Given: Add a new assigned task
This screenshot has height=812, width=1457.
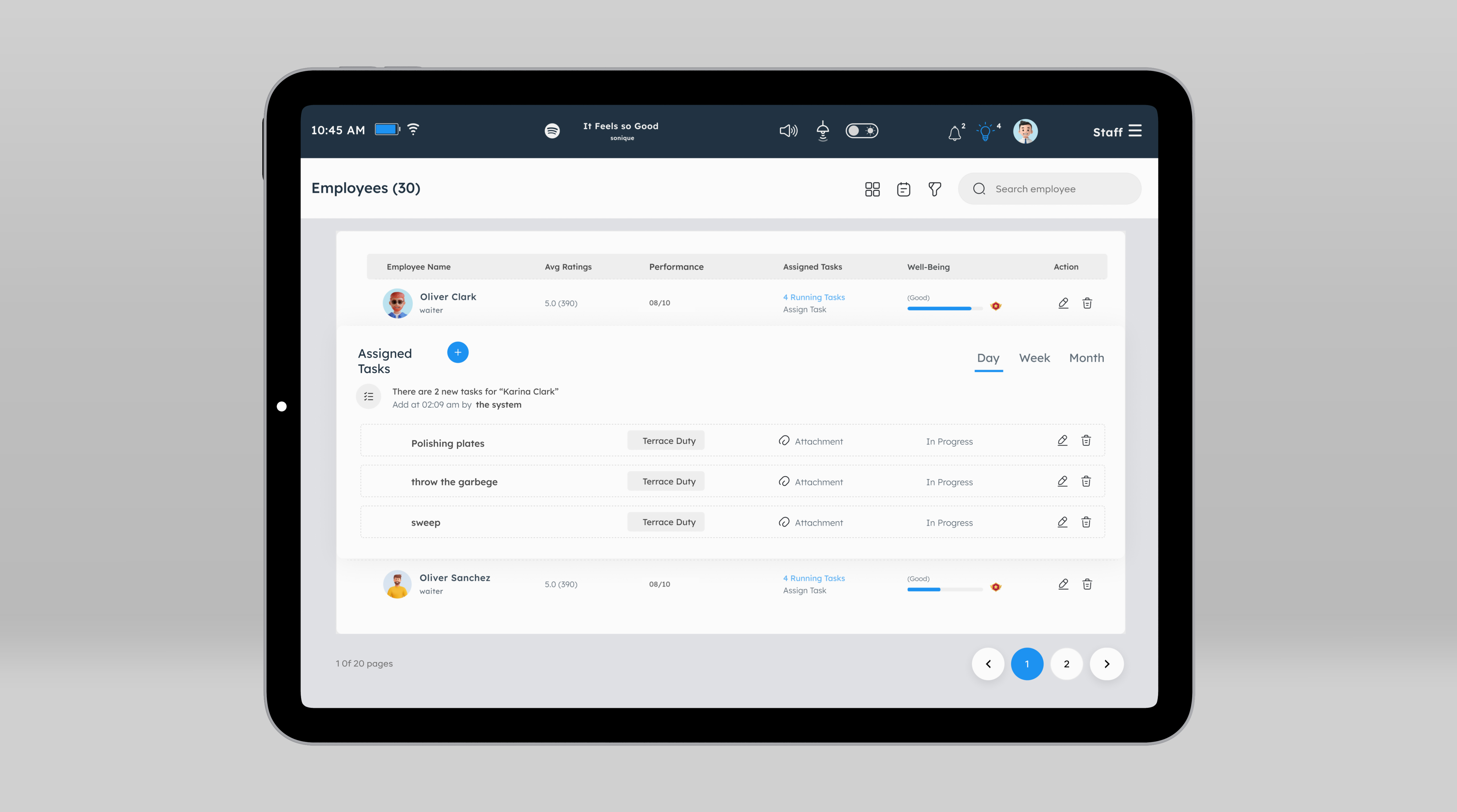Looking at the screenshot, I should pos(458,352).
